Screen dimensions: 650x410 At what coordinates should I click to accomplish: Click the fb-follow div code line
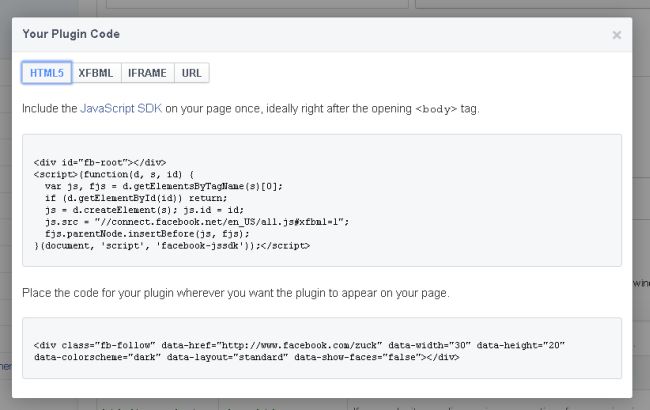coord(299,345)
